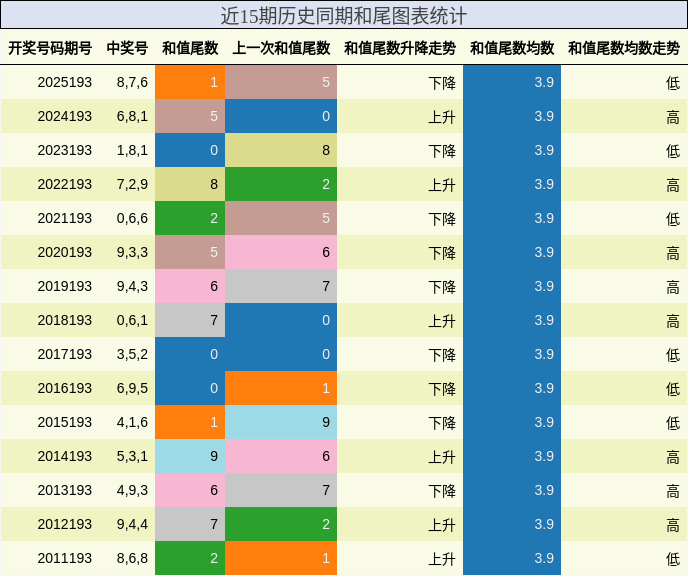Image resolution: width=688 pixels, height=576 pixels.
Task: Click 高 in row 2012193
Action: pyautogui.click(x=673, y=525)
